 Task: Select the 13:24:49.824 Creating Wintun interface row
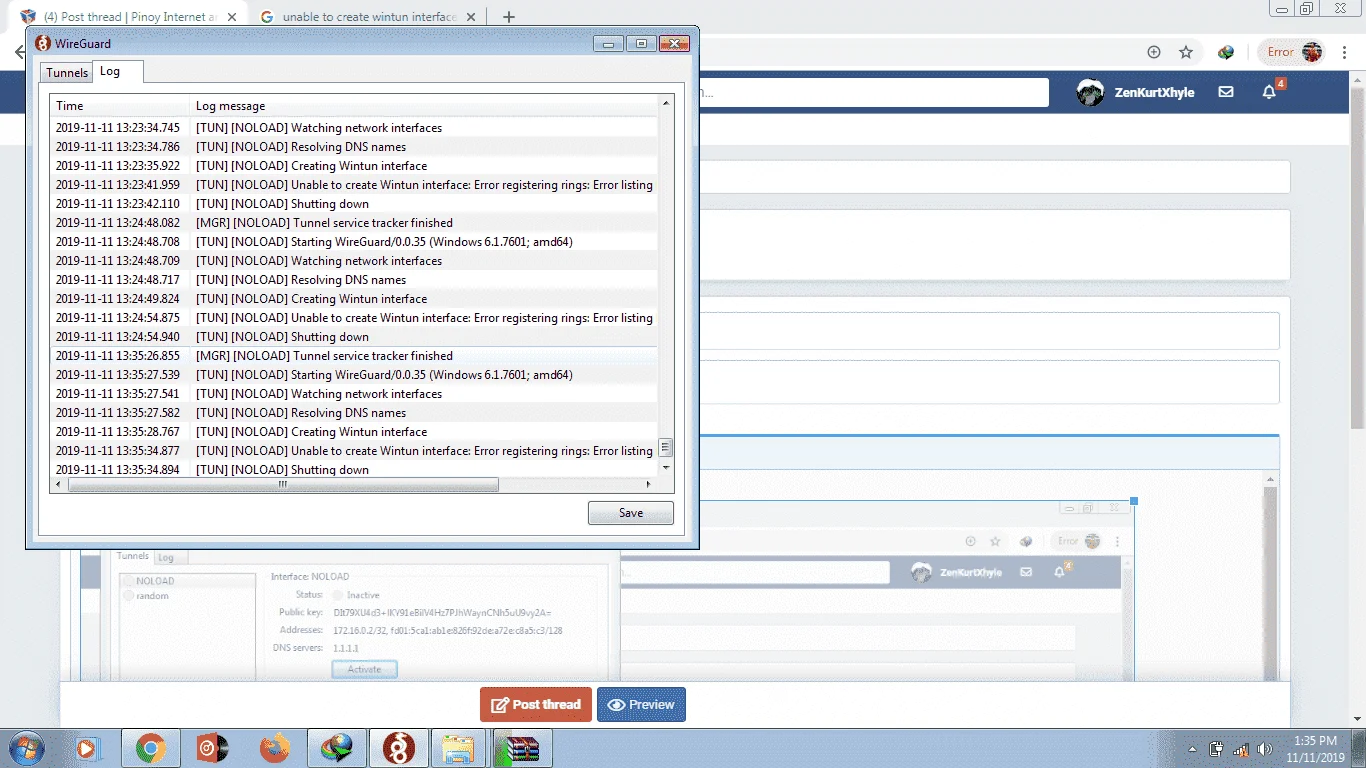[x=354, y=299]
